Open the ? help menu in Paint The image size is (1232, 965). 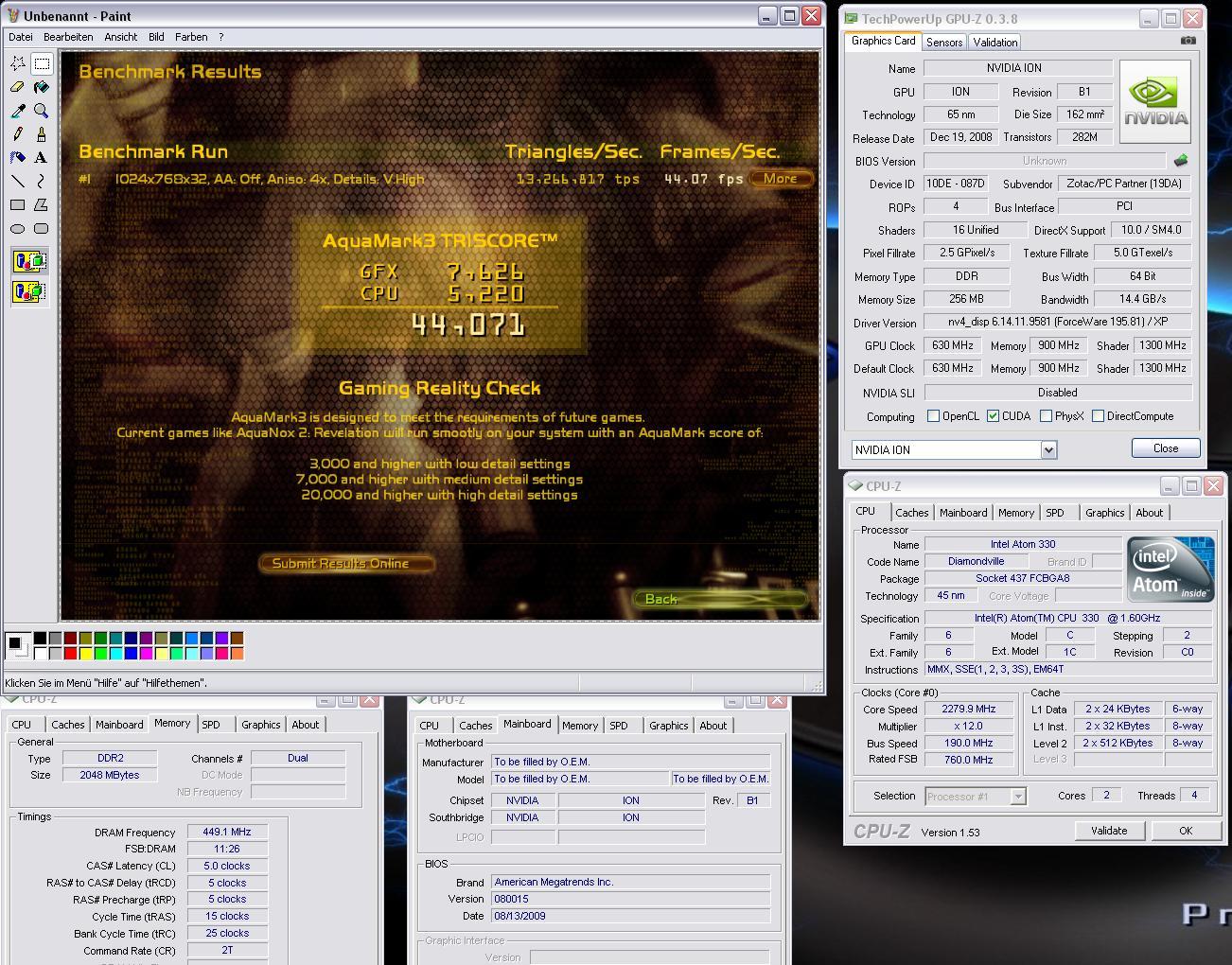pyautogui.click(x=221, y=37)
